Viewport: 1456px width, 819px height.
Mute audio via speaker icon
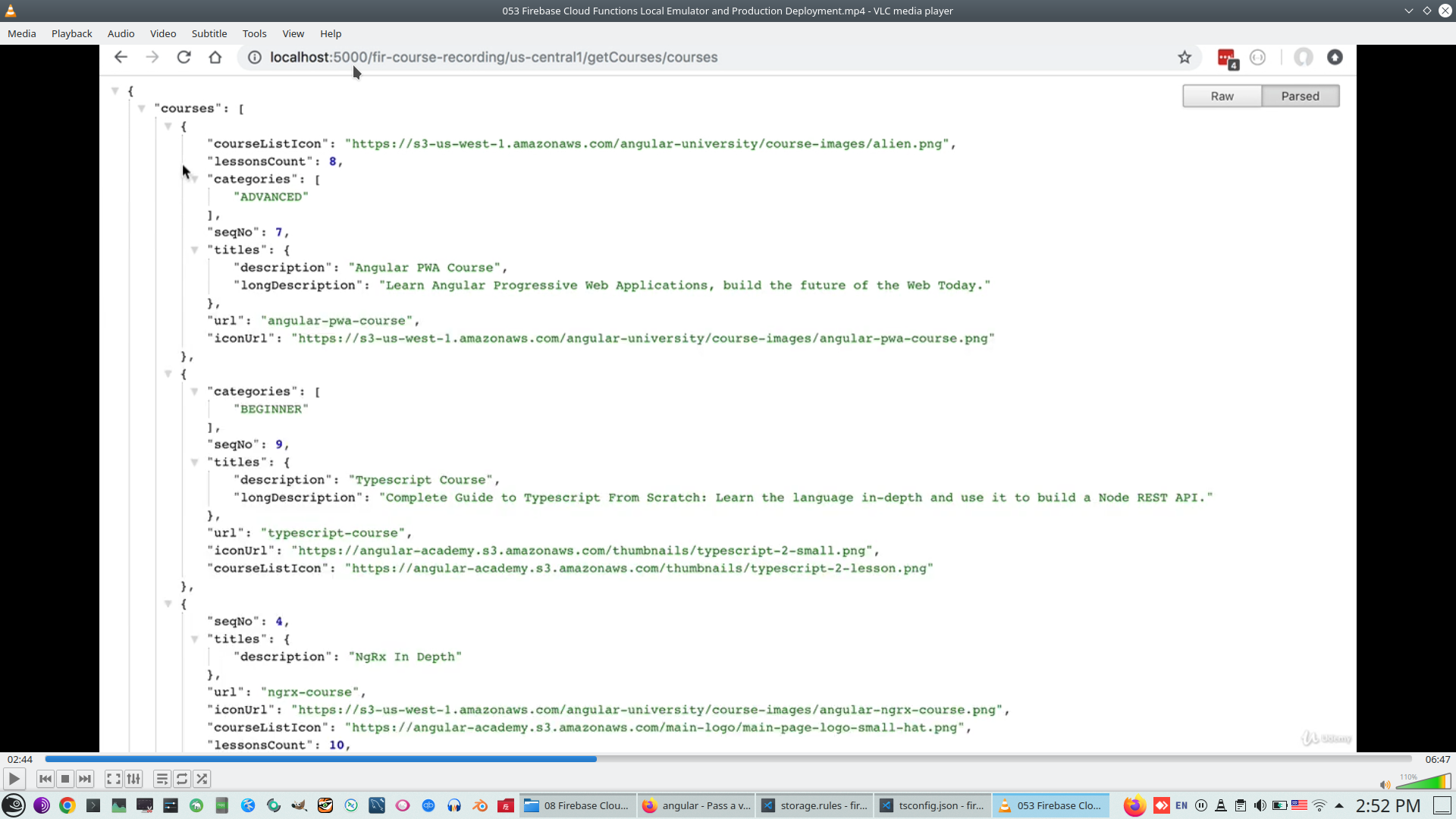tap(1385, 785)
